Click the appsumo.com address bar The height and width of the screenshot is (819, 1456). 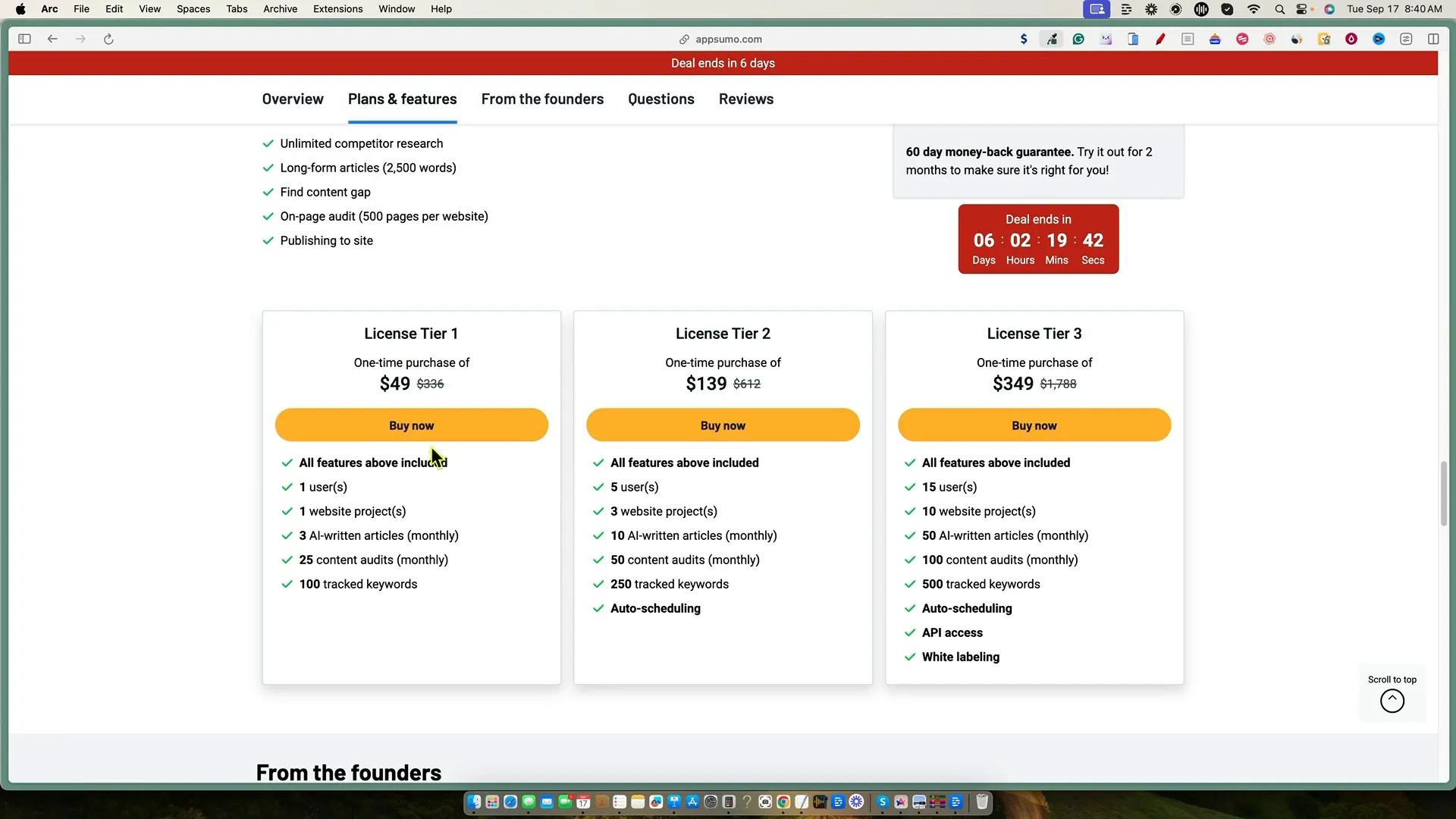[x=728, y=39]
